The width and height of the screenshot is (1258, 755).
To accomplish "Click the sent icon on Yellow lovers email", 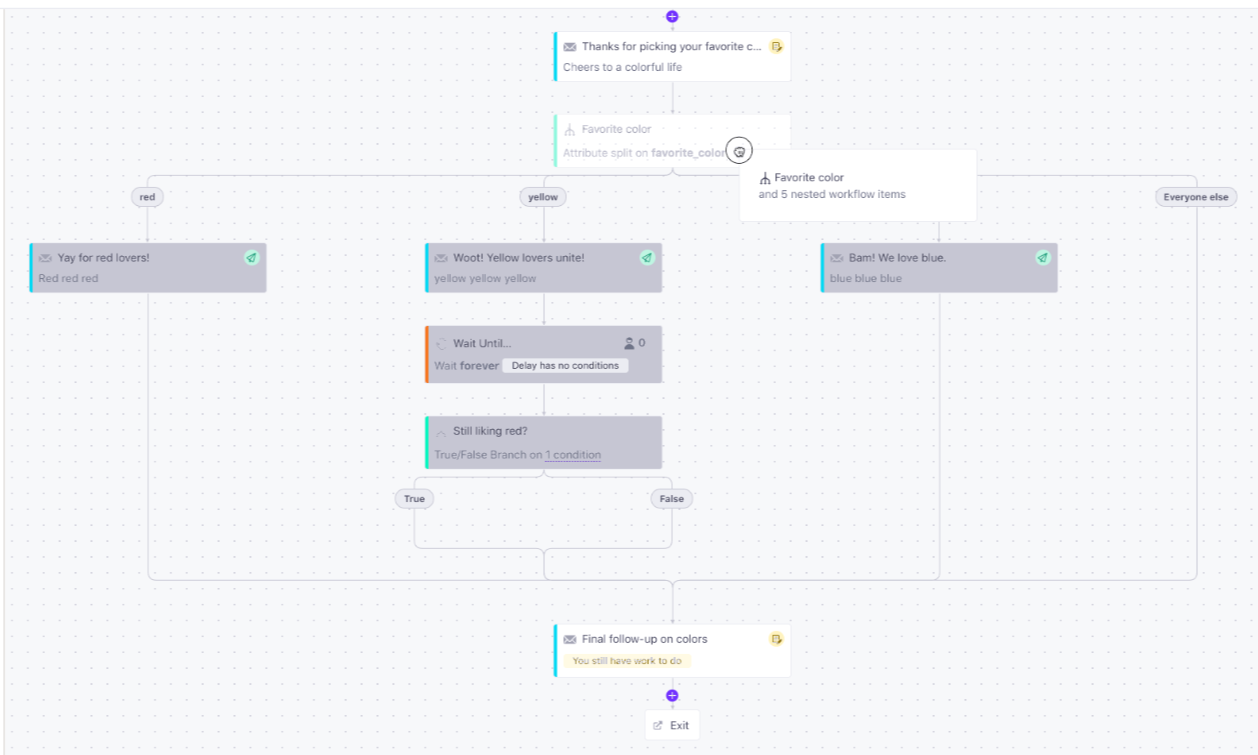I will pyautogui.click(x=647, y=257).
